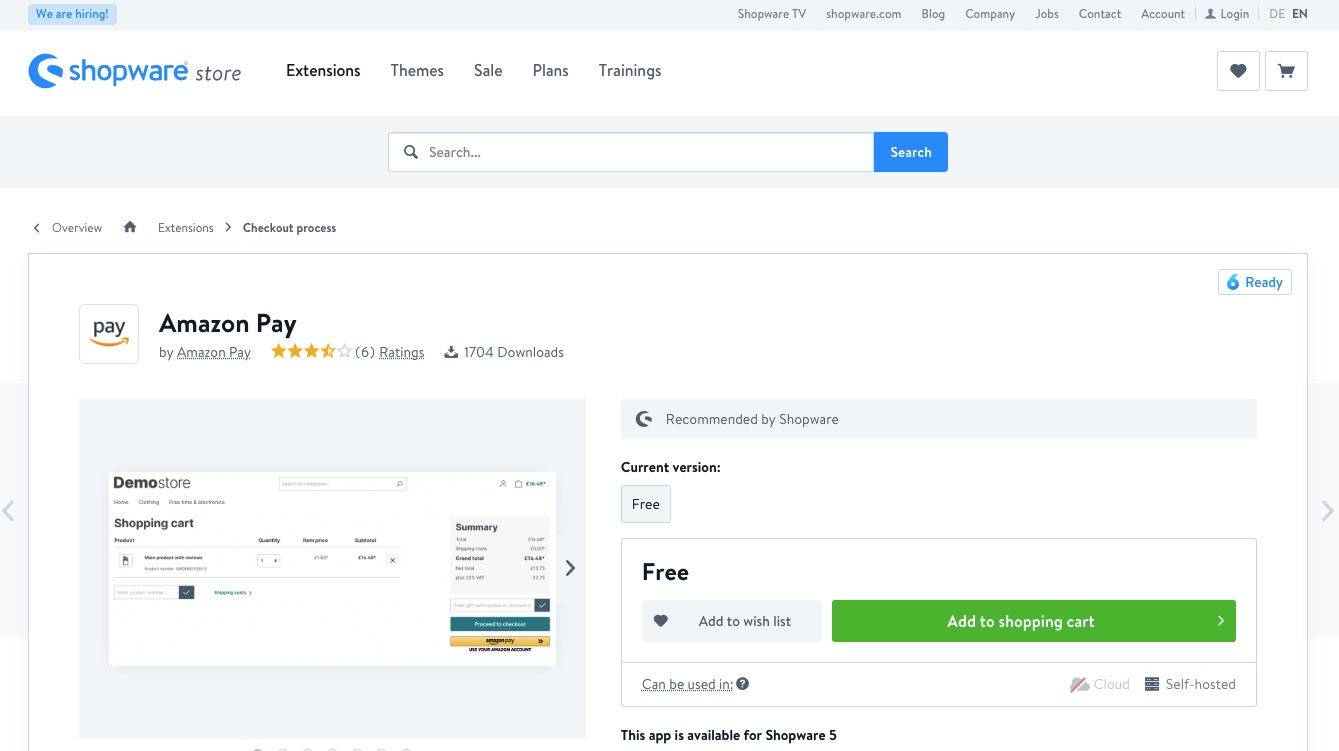Click Add to shopping cart button
The height and width of the screenshot is (751, 1339).
point(1033,621)
